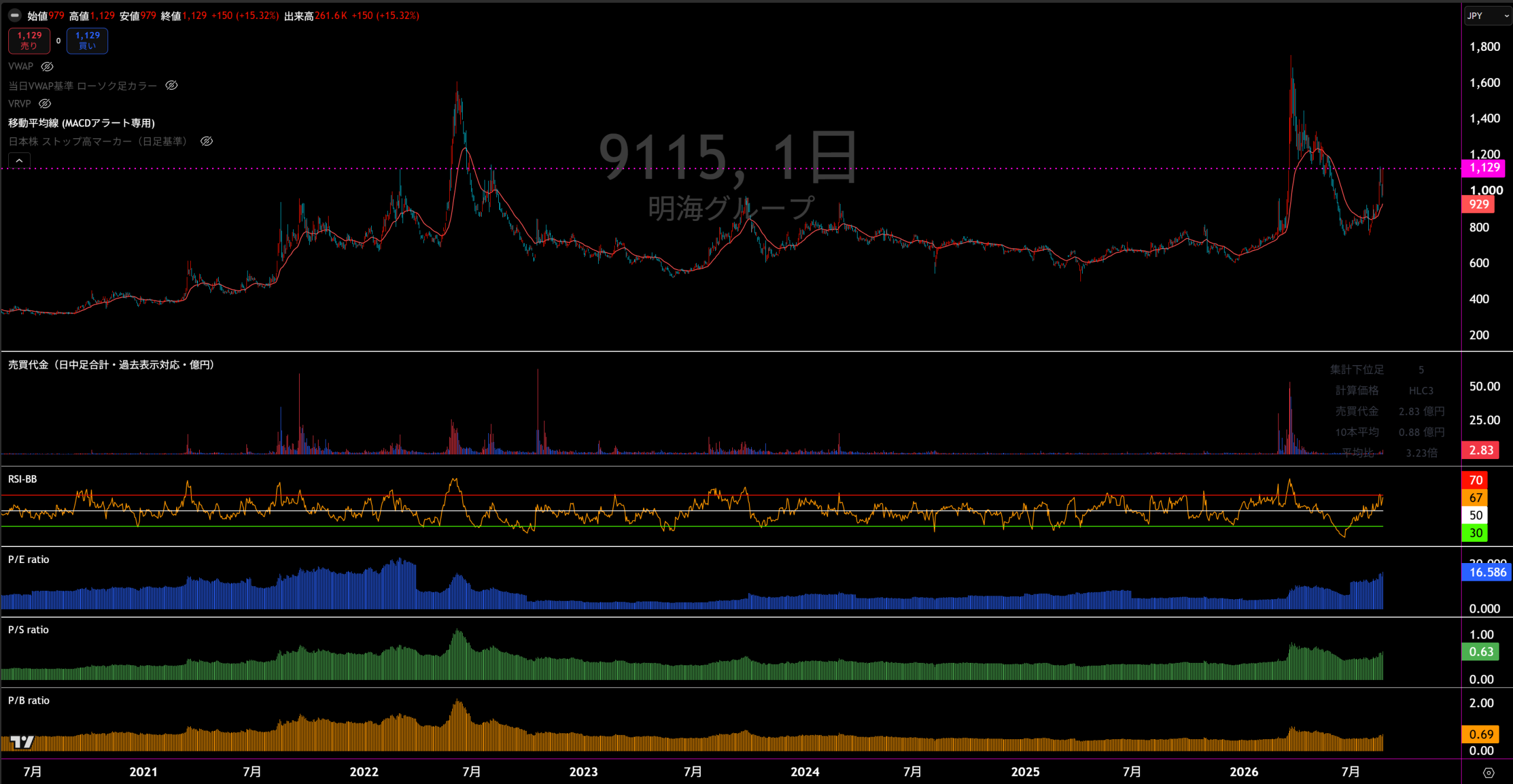The height and width of the screenshot is (784, 1513).
Task: Click the white 50 RSI level label
Action: click(x=1476, y=515)
